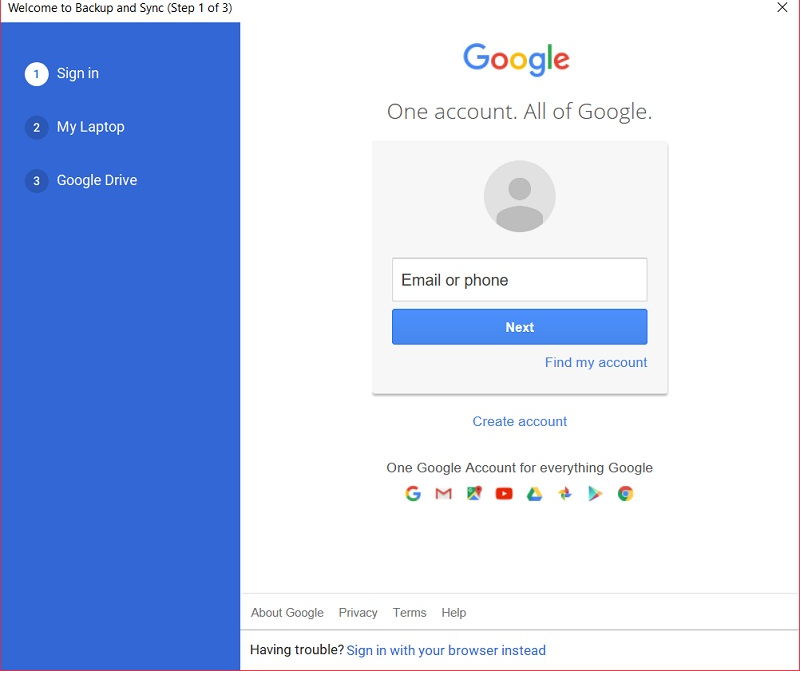Click the Google Play icon
This screenshot has height=673, width=801.
click(x=595, y=494)
